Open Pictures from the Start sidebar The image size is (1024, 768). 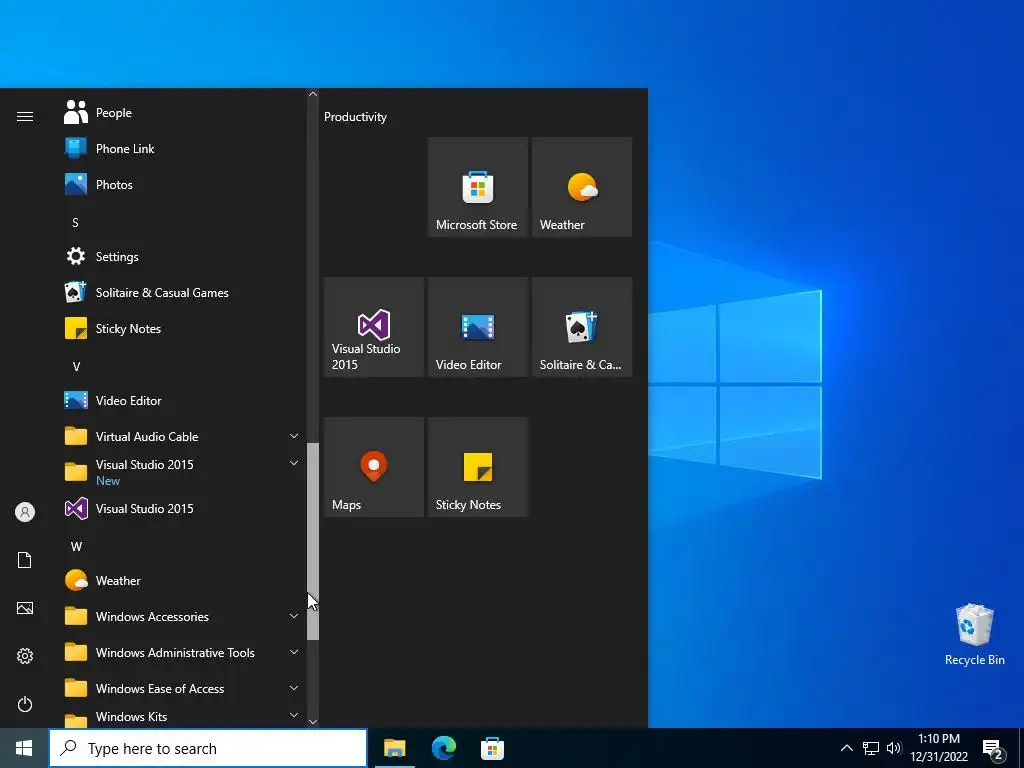click(25, 608)
